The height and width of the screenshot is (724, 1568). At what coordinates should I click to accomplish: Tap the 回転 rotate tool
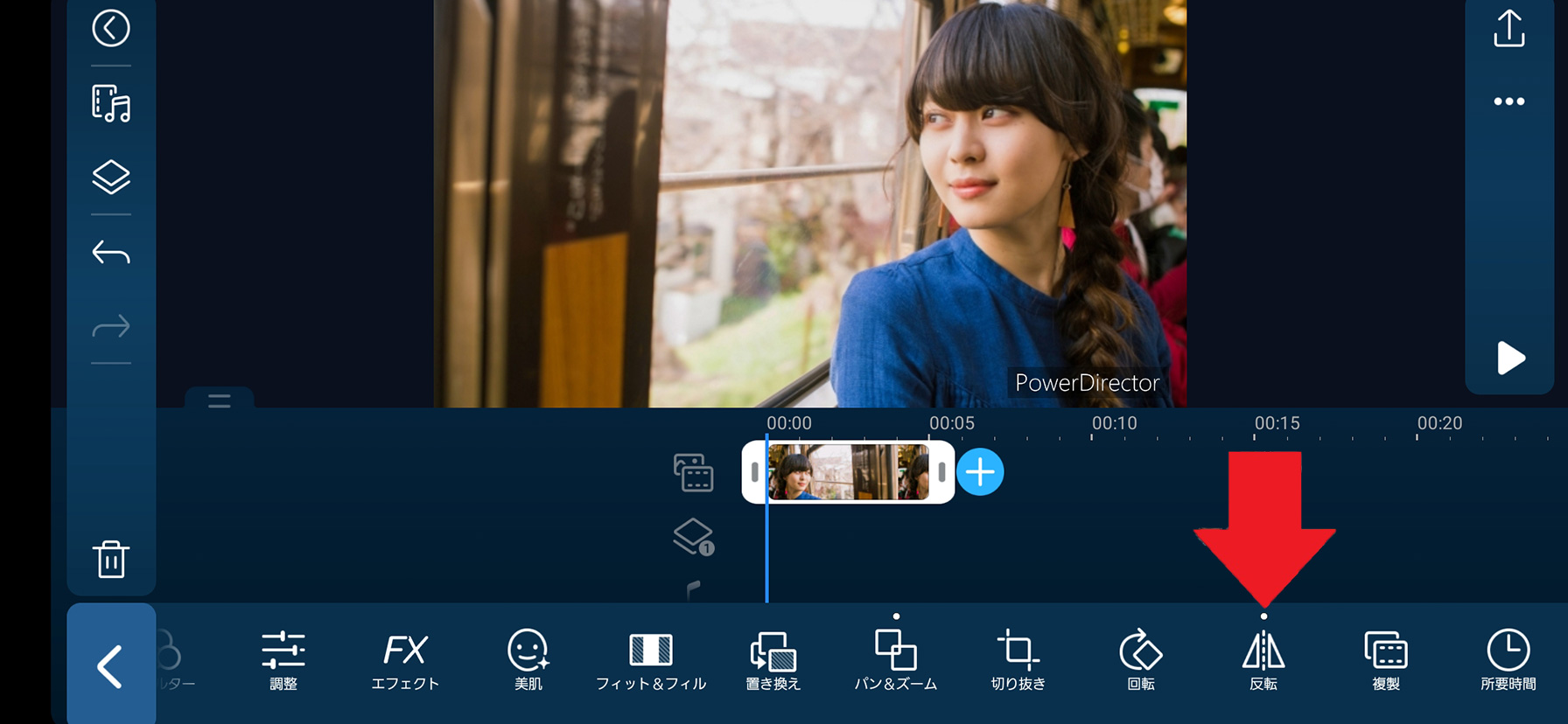tap(1141, 661)
